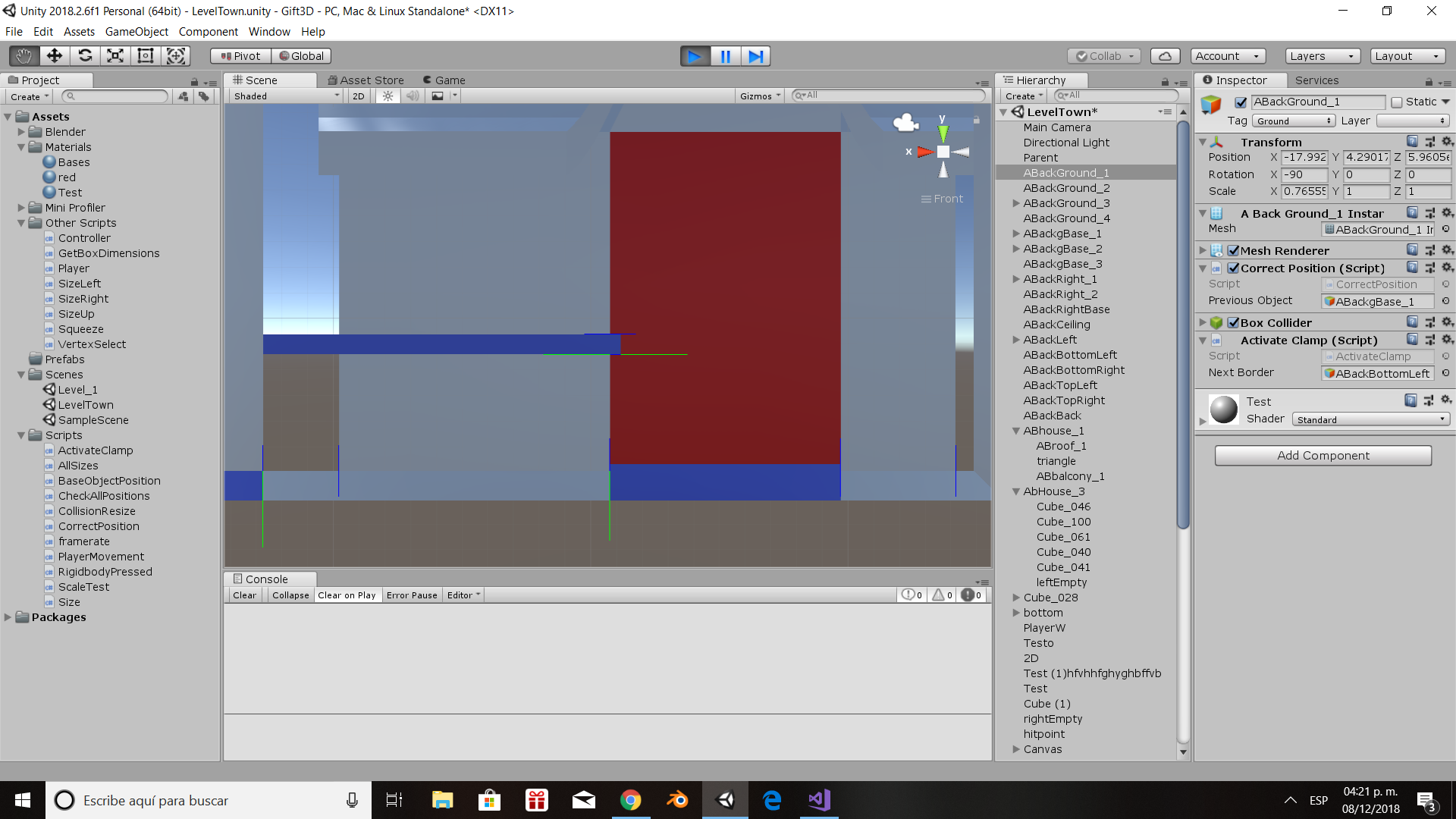Click the Windows Start button
Viewport: 1456px width, 819px height.
[23, 800]
